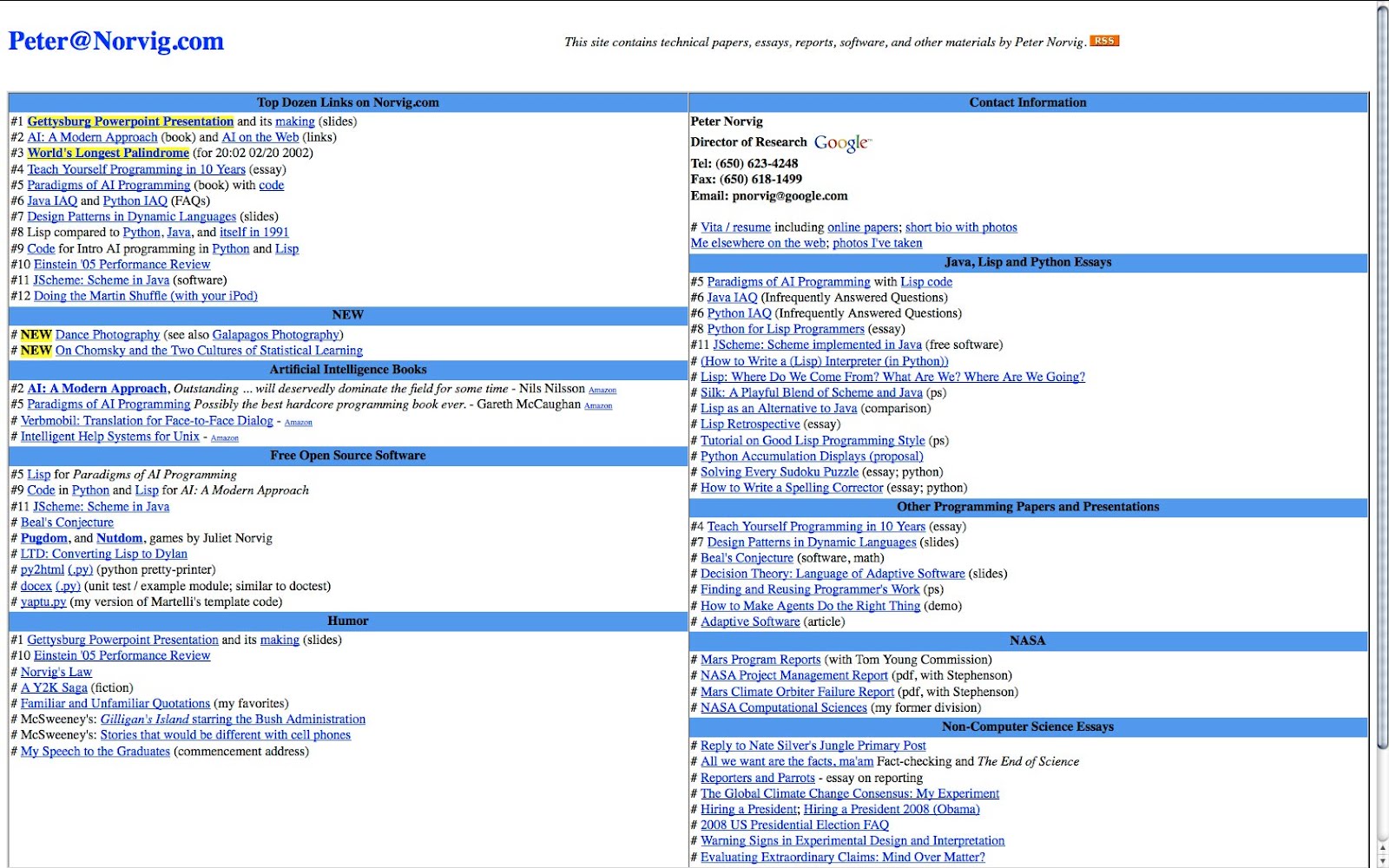Image resolution: width=1389 pixels, height=868 pixels.
Task: Read A Y2K Saga fiction link
Action: point(54,687)
